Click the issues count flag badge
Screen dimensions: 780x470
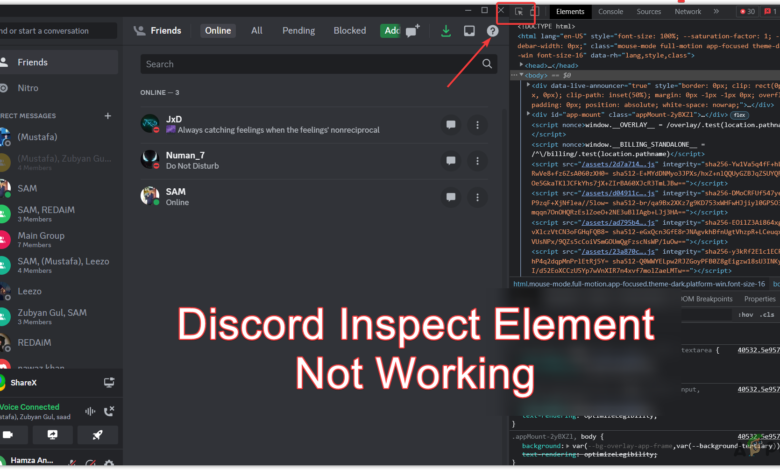(x=771, y=11)
